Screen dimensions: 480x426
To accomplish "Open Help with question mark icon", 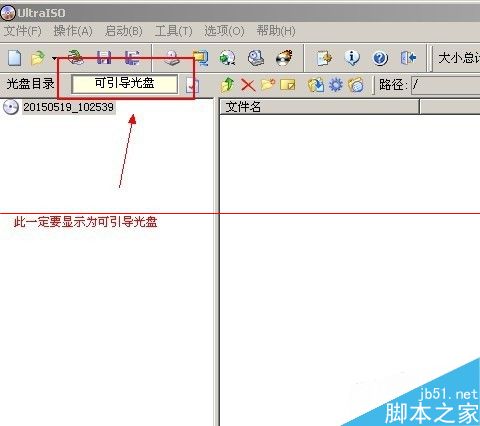I will point(380,58).
